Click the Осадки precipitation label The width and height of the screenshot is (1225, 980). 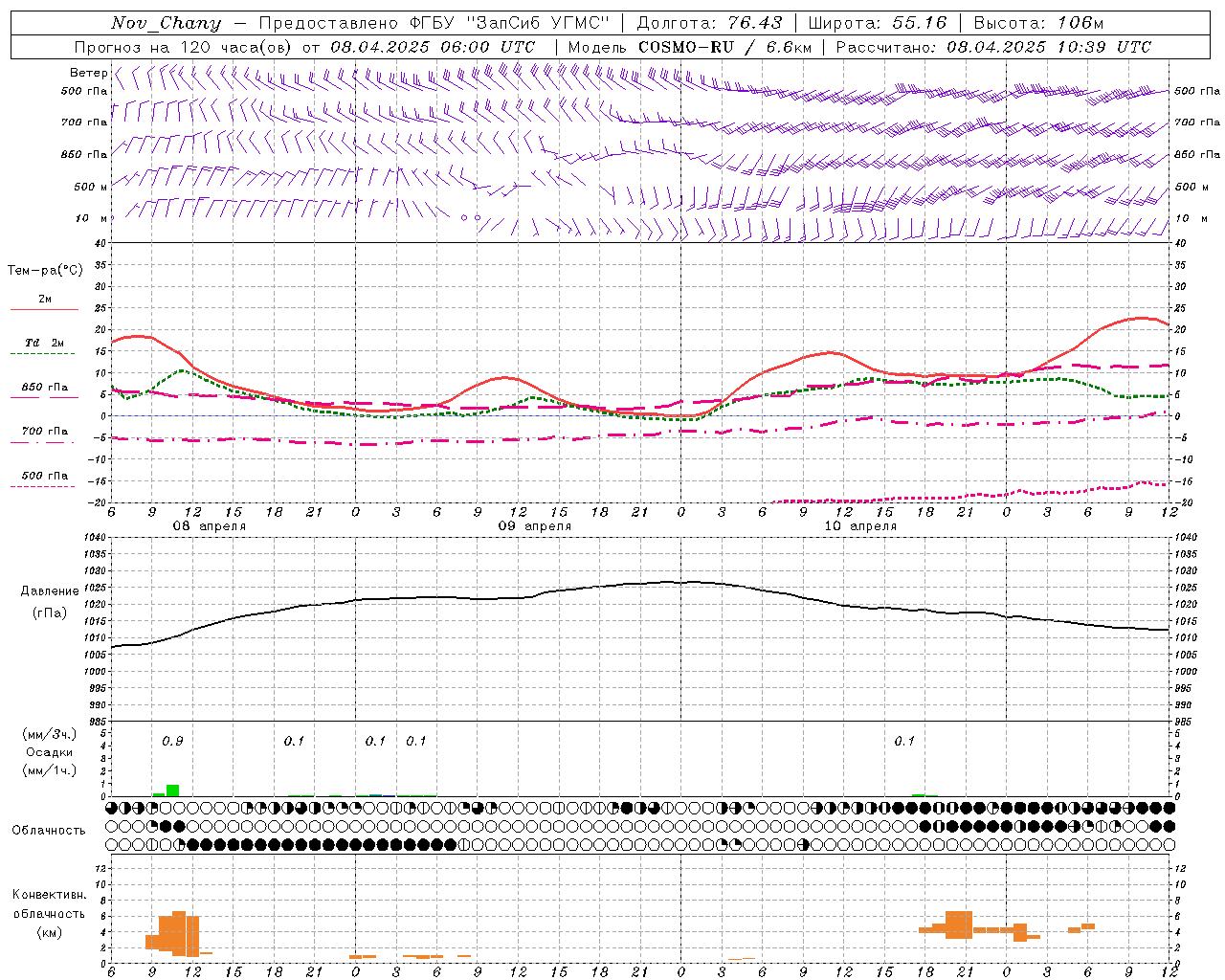click(x=50, y=752)
